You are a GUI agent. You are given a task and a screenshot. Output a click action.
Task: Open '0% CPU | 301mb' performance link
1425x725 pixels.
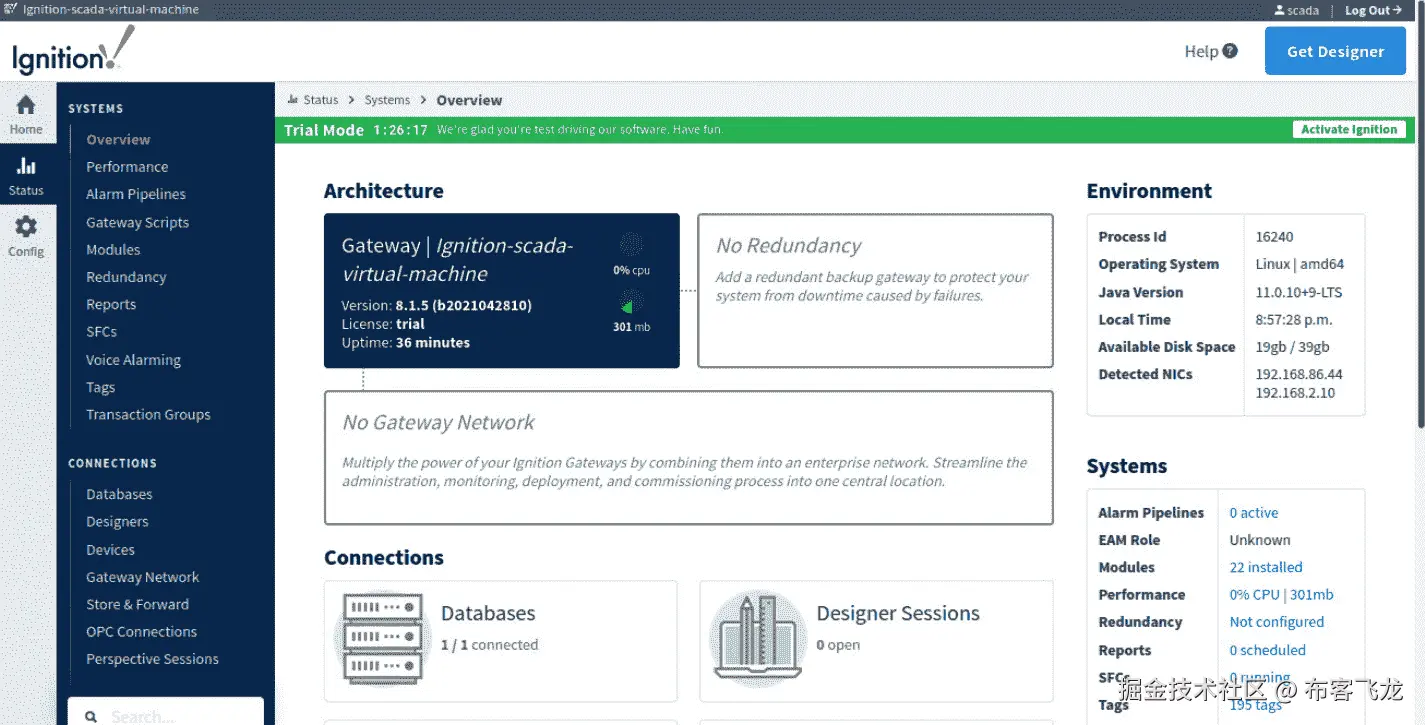[1281, 594]
